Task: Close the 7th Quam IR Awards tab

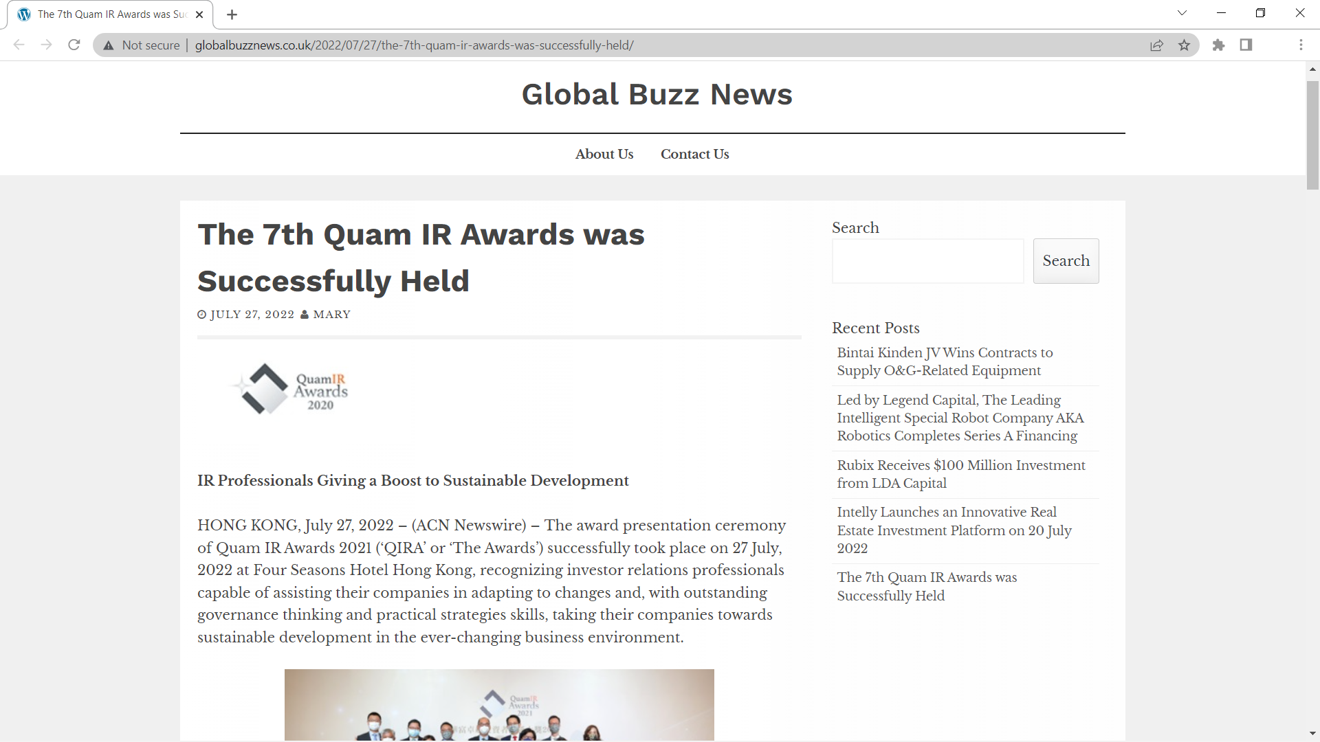Action: coord(199,15)
